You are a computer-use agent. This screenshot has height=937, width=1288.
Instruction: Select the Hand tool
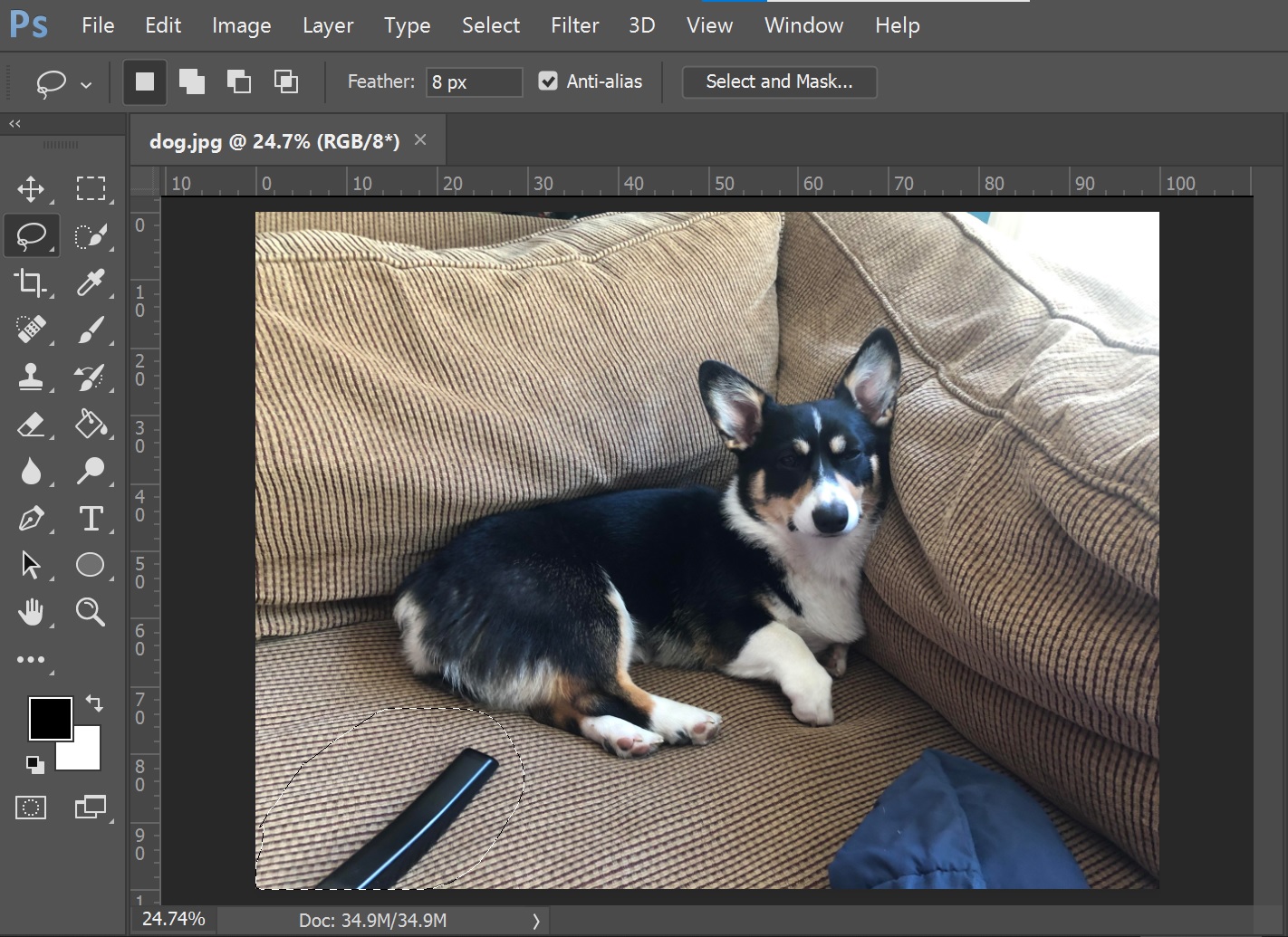(31, 612)
